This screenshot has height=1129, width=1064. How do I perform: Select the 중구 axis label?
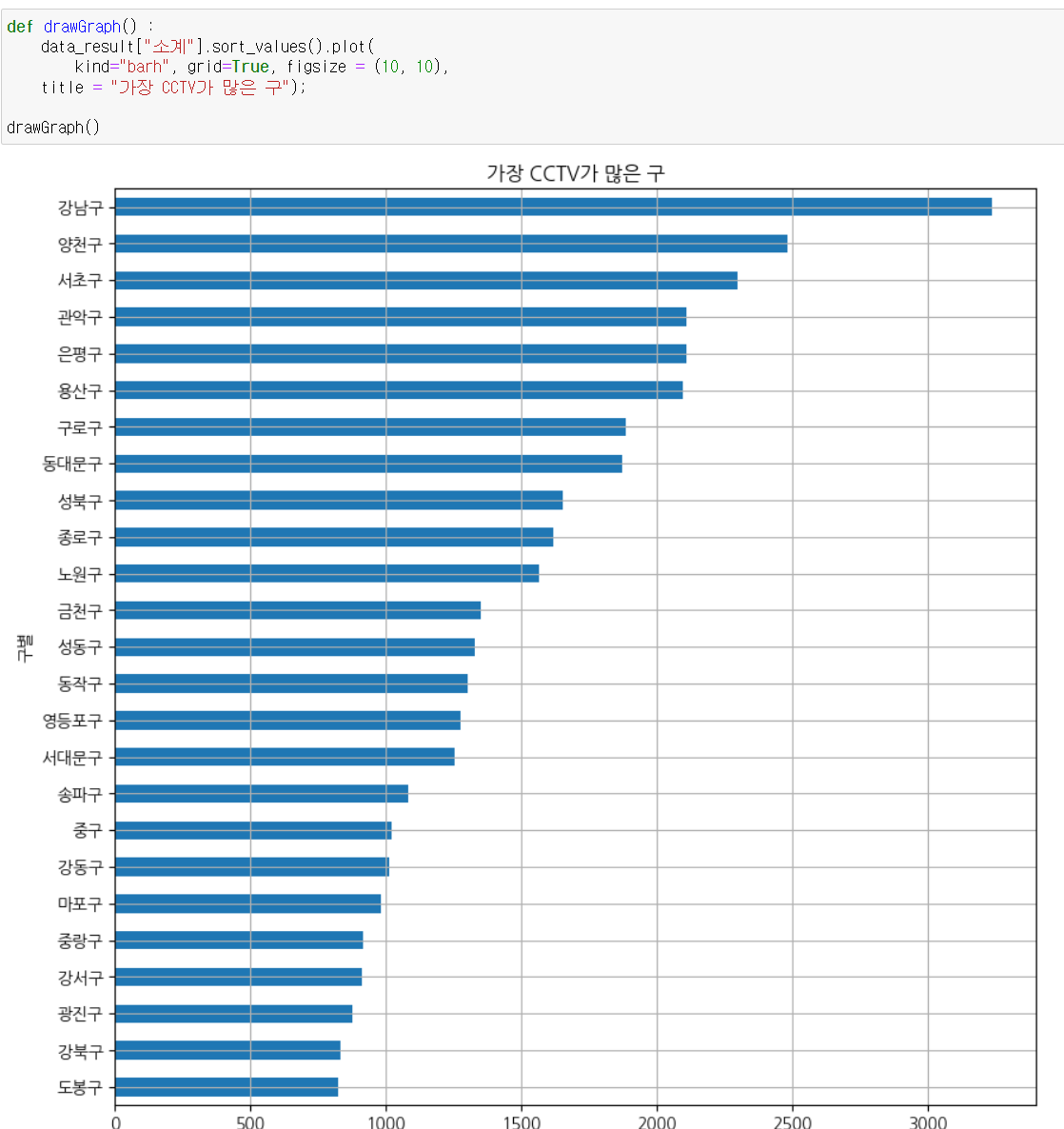(x=89, y=831)
